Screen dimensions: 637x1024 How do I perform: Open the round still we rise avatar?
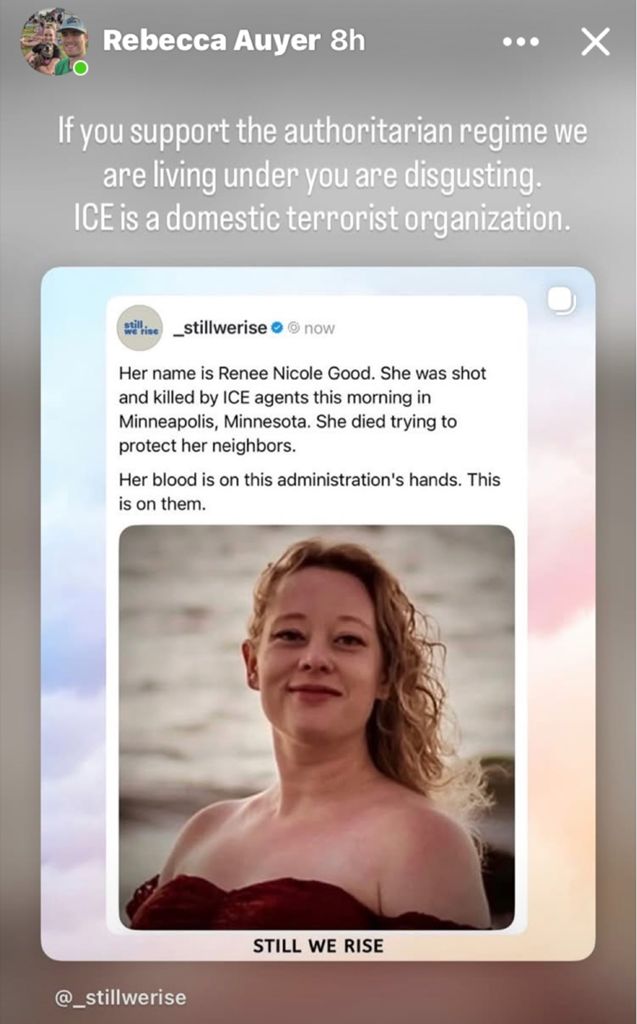click(139, 328)
